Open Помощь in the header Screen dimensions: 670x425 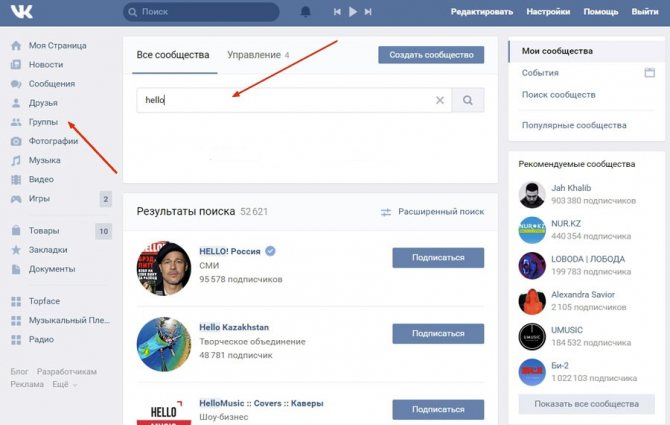tap(601, 12)
